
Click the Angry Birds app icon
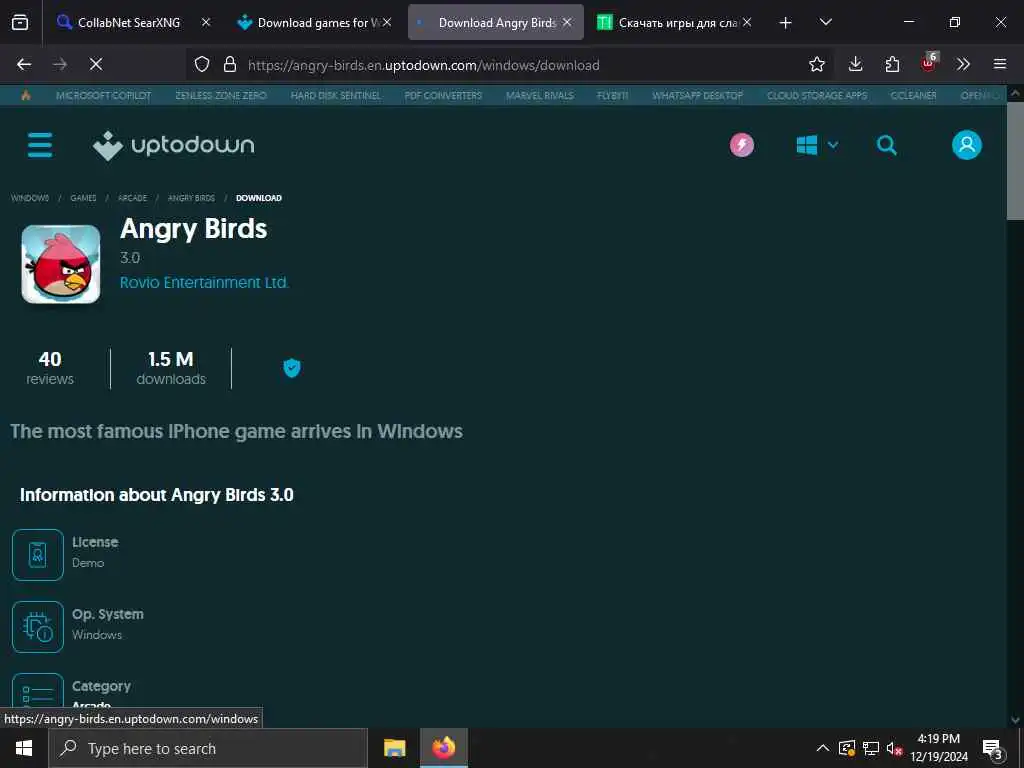click(61, 264)
